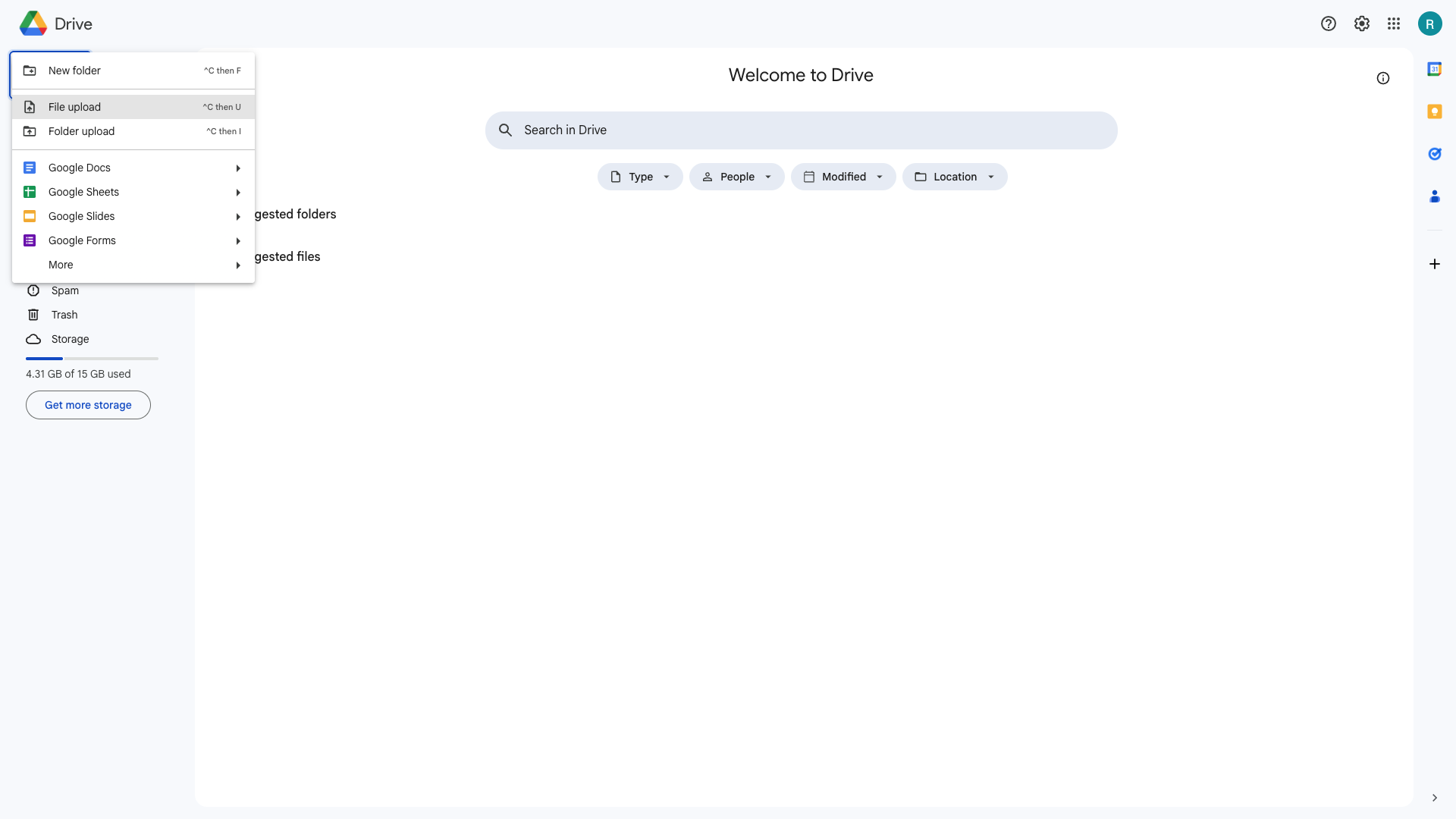Select More menu entry
The width and height of the screenshot is (1456, 819).
tap(133, 265)
